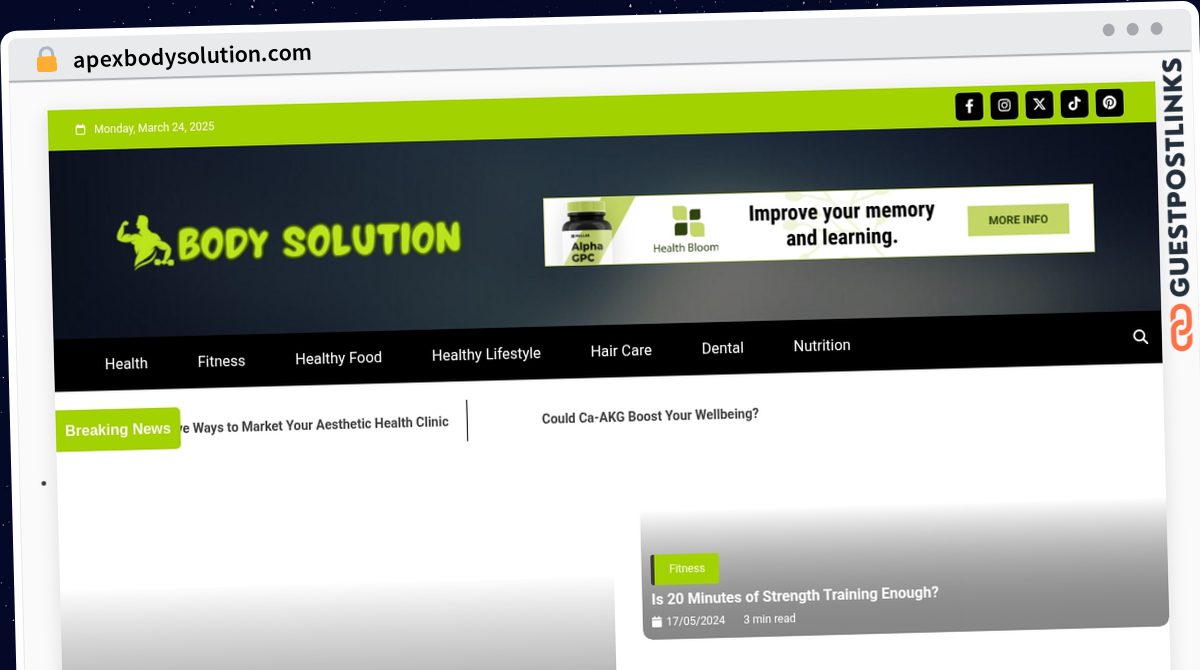Screen dimensions: 1200x670
Task: Click the green Fitness category tag
Action: [x=686, y=569]
